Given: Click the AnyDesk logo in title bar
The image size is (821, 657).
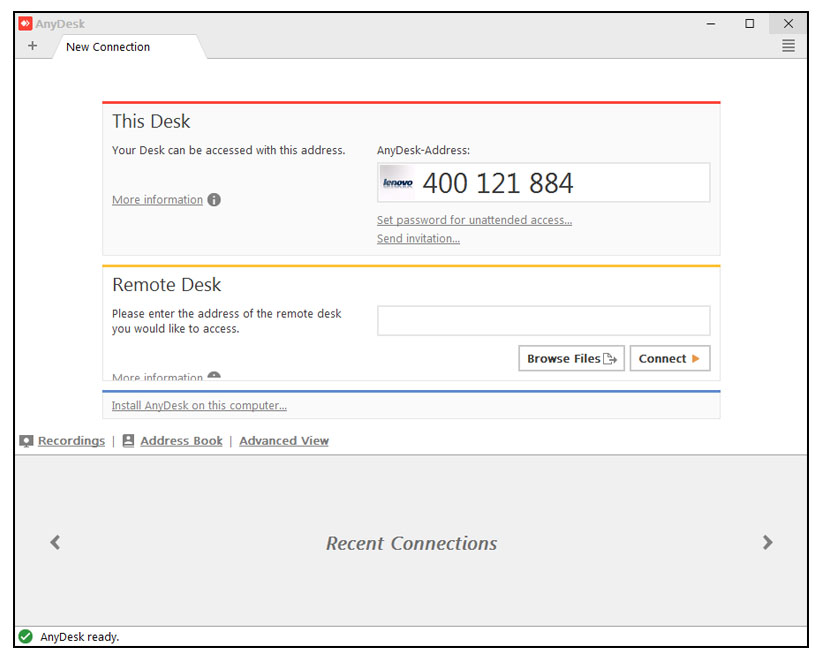Looking at the screenshot, I should click(25, 24).
